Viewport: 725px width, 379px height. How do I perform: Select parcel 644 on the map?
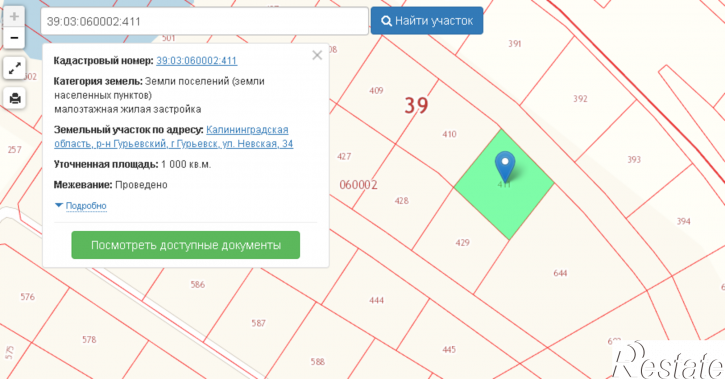pyautogui.click(x=560, y=273)
